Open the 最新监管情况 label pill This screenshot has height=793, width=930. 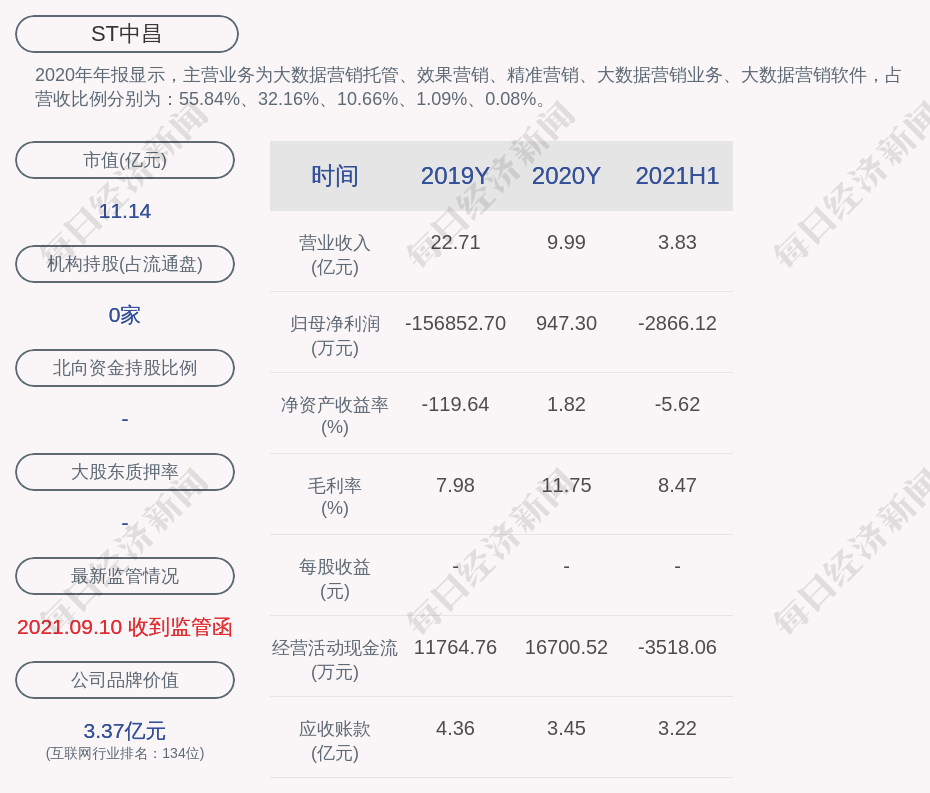click(x=125, y=576)
